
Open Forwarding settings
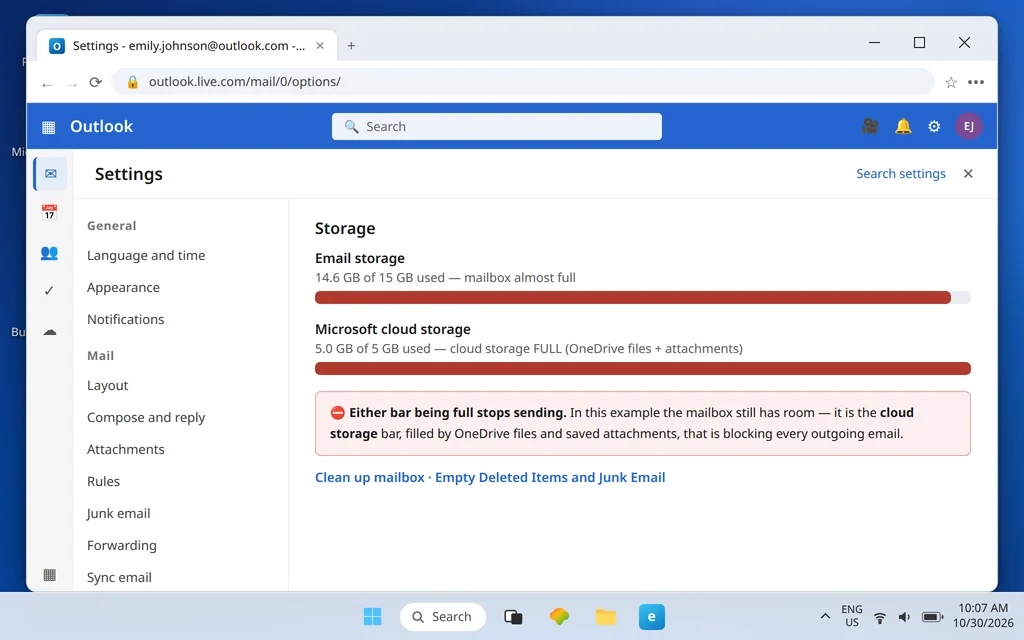[121, 545]
